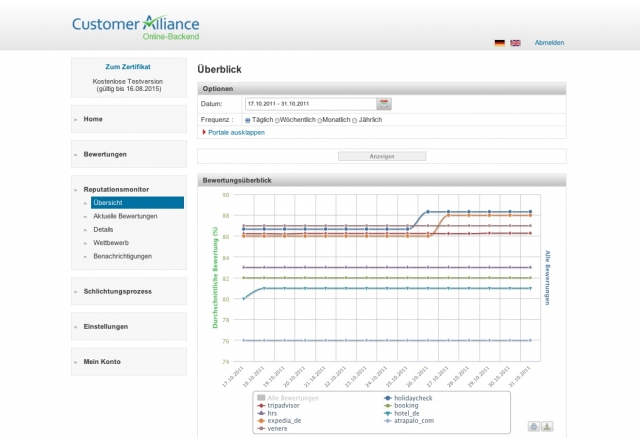Click atrapalo_com data point on 31.10.2011
The width and height of the screenshot is (640, 438).
point(531,340)
